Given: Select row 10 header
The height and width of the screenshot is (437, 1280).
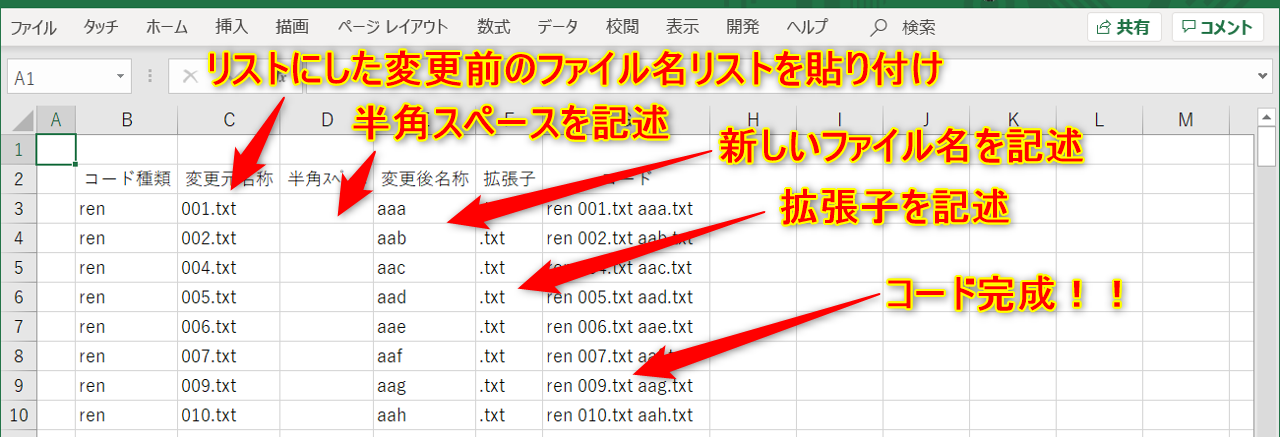Looking at the screenshot, I should pyautogui.click(x=18, y=415).
